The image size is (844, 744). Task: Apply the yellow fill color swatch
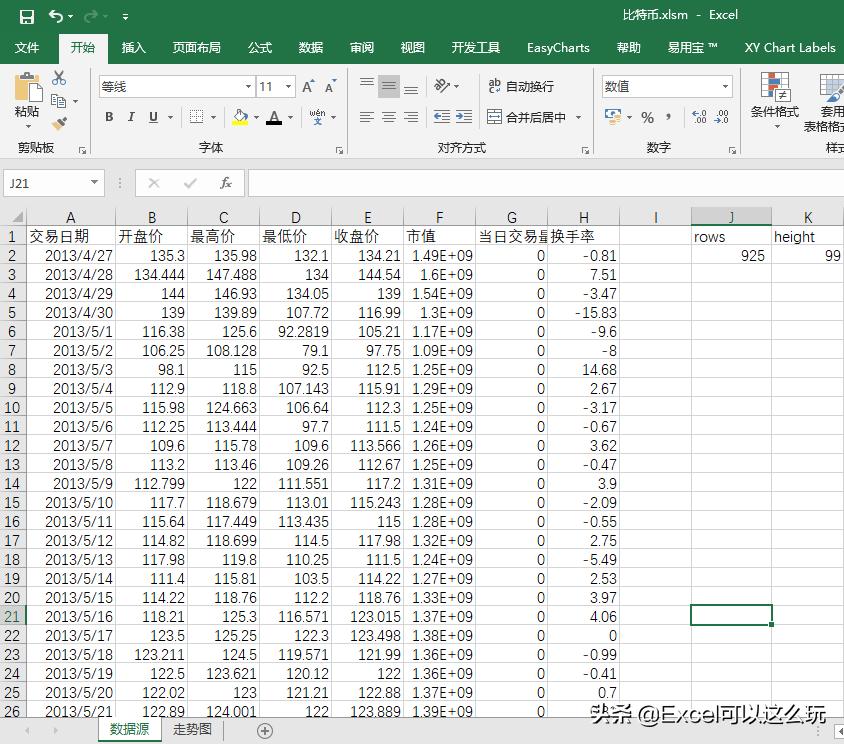241,117
